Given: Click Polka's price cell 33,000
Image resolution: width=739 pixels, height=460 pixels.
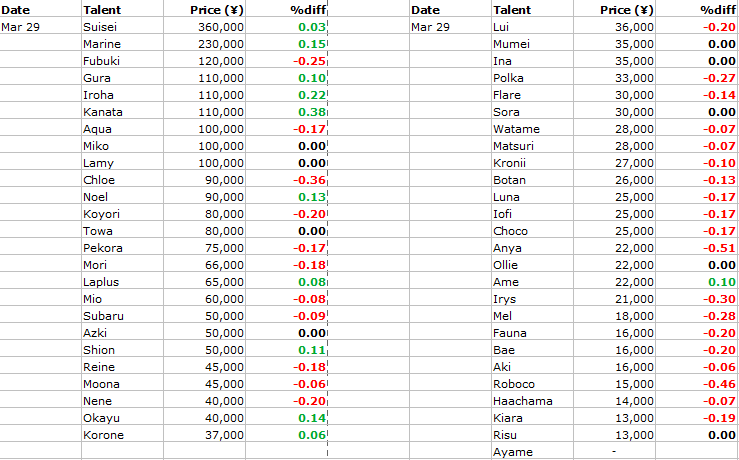Looking at the screenshot, I should point(615,78).
